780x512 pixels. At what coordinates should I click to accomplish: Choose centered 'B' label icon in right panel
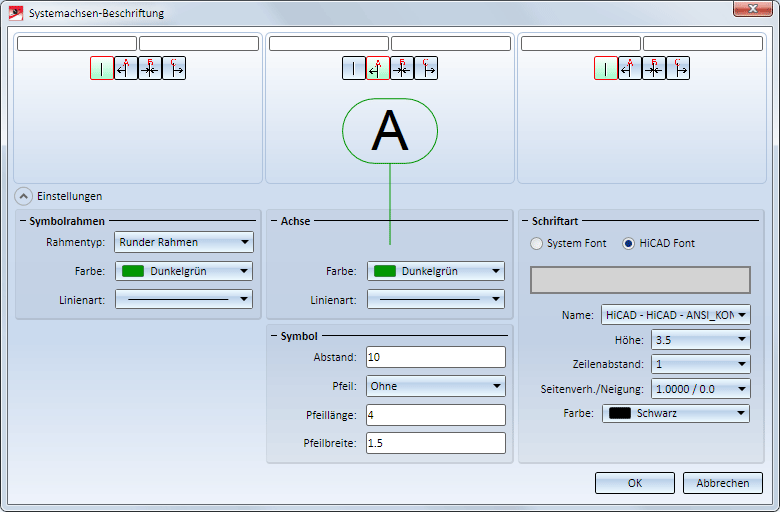[x=654, y=68]
